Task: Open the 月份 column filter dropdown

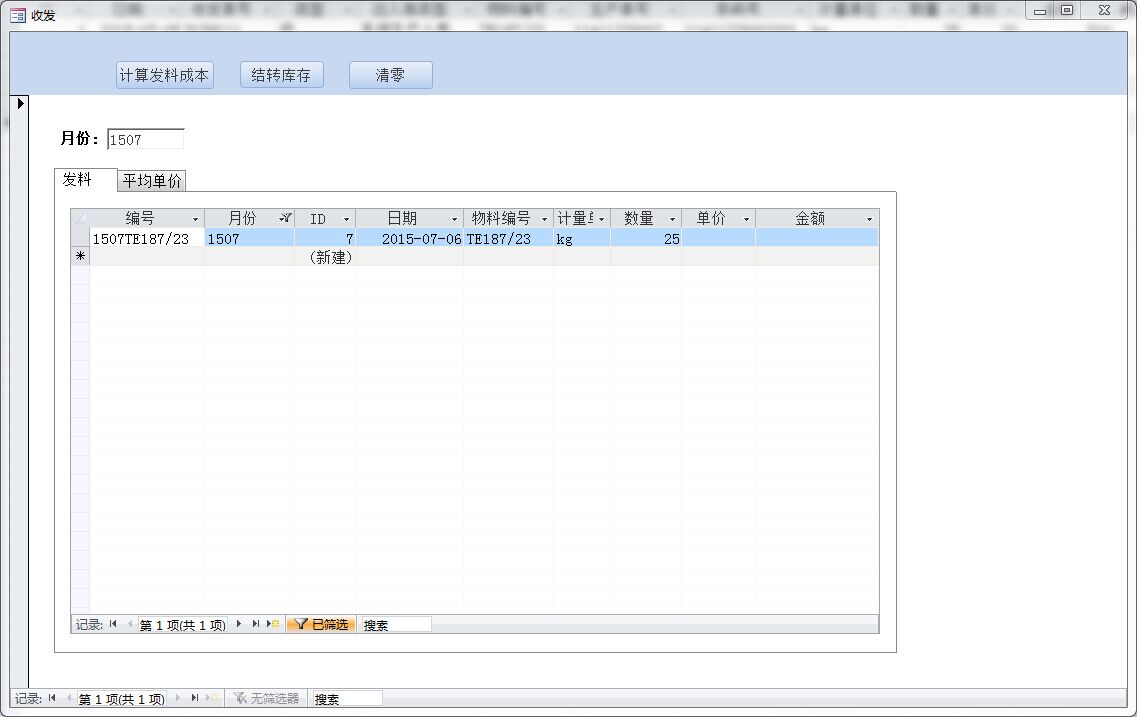Action: (285, 218)
